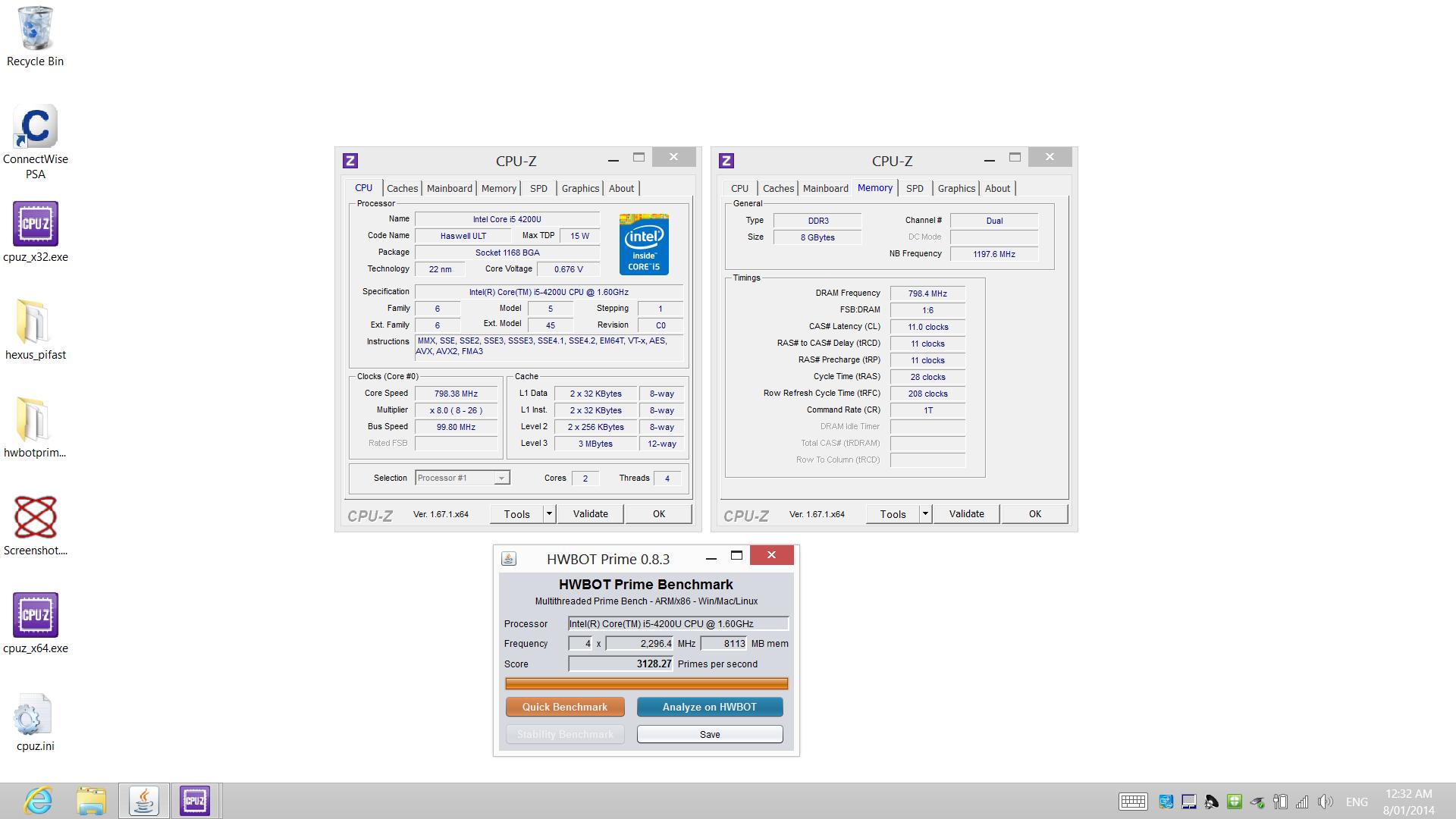Click the right CPU-Z window title icon
1456x819 pixels.
(x=726, y=161)
